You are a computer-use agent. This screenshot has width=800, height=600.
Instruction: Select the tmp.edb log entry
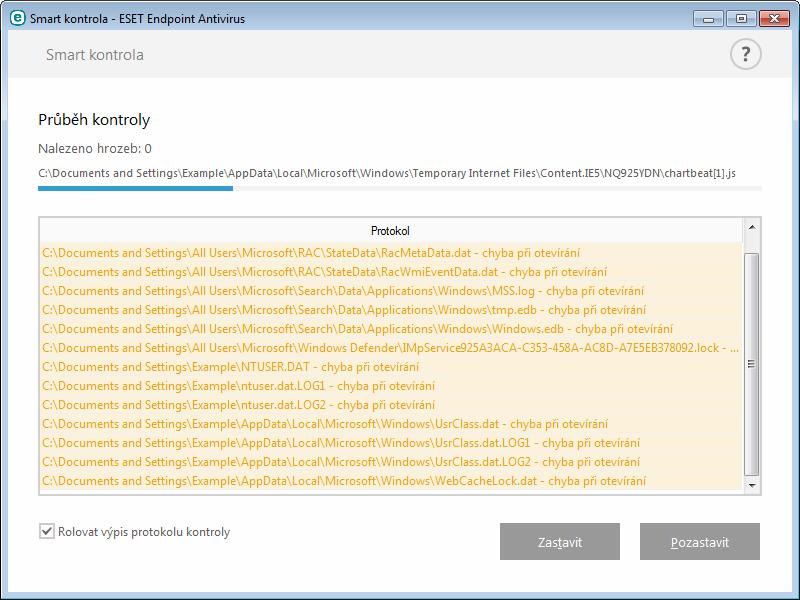(391, 310)
